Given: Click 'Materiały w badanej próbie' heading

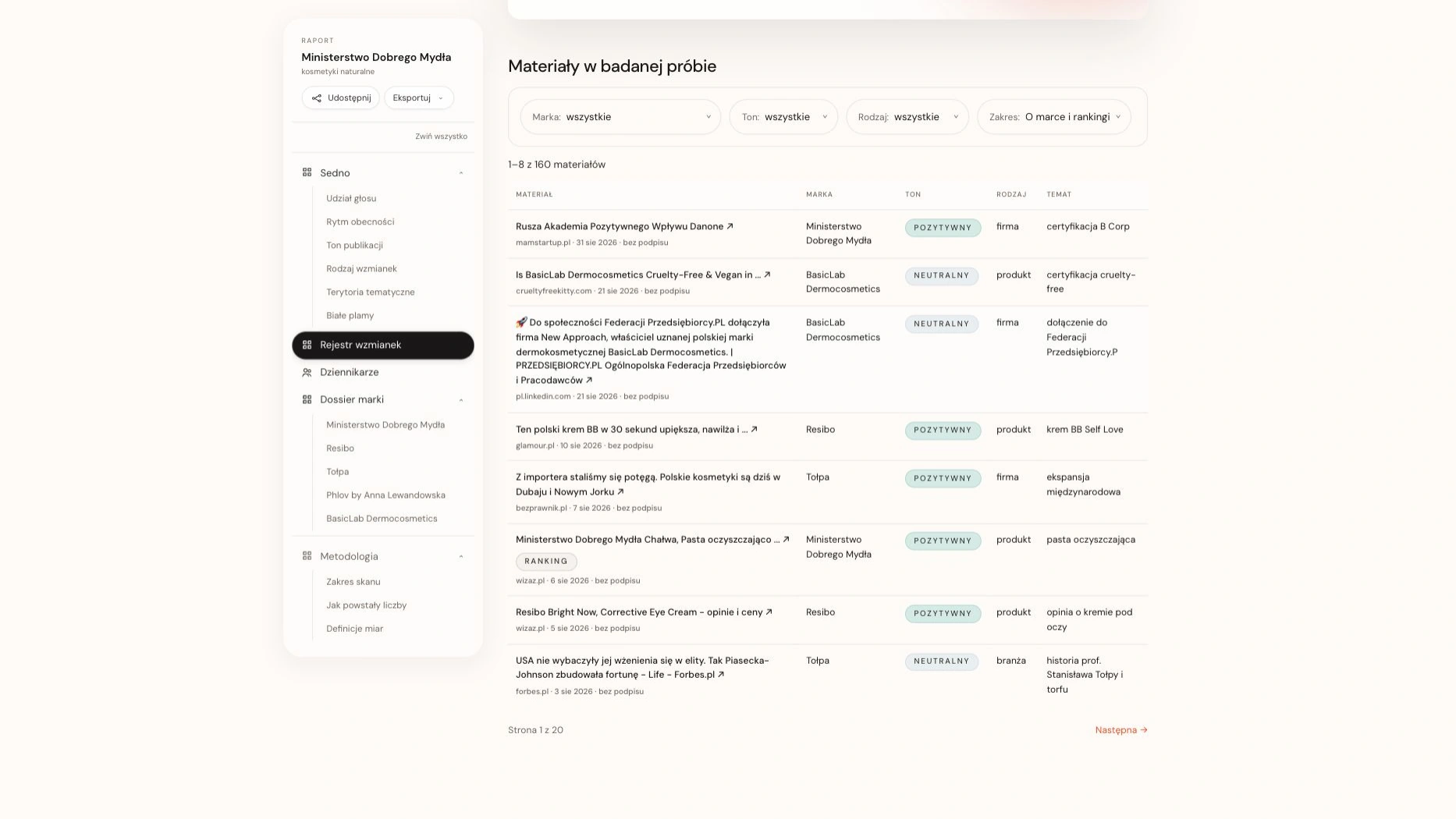Looking at the screenshot, I should click(x=612, y=66).
